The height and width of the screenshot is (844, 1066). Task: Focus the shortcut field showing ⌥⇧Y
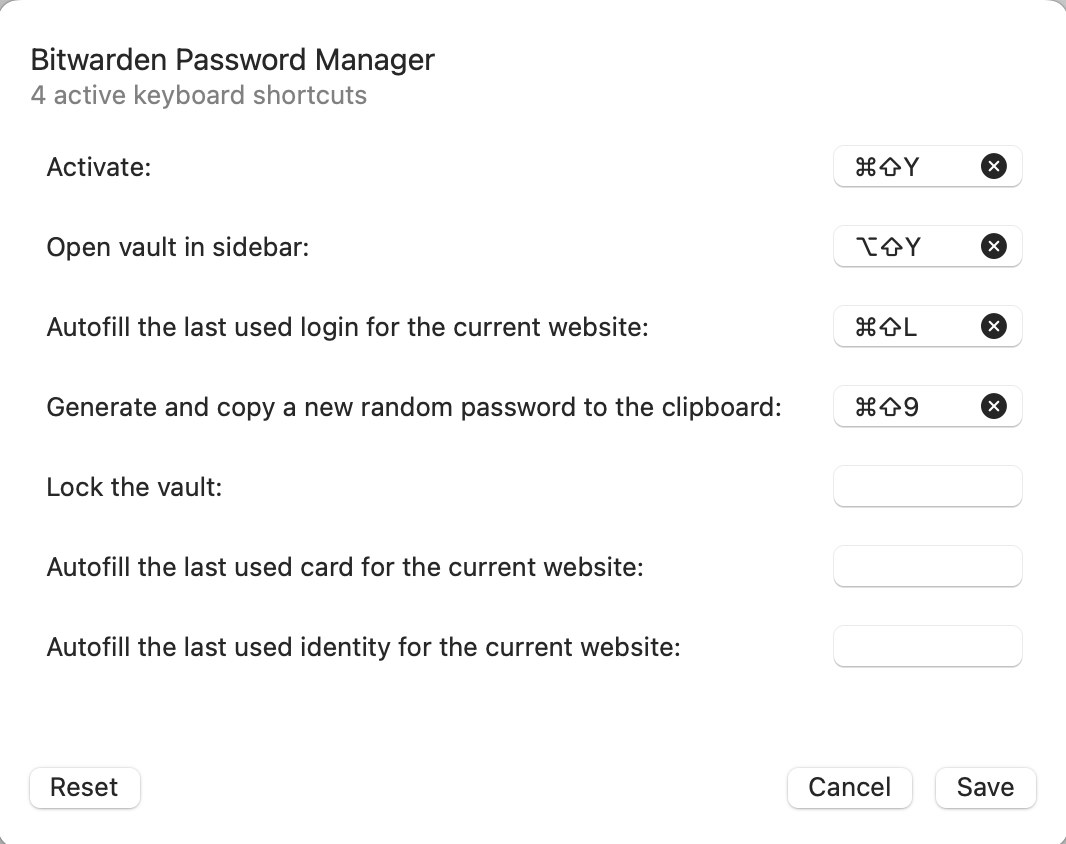coord(900,247)
